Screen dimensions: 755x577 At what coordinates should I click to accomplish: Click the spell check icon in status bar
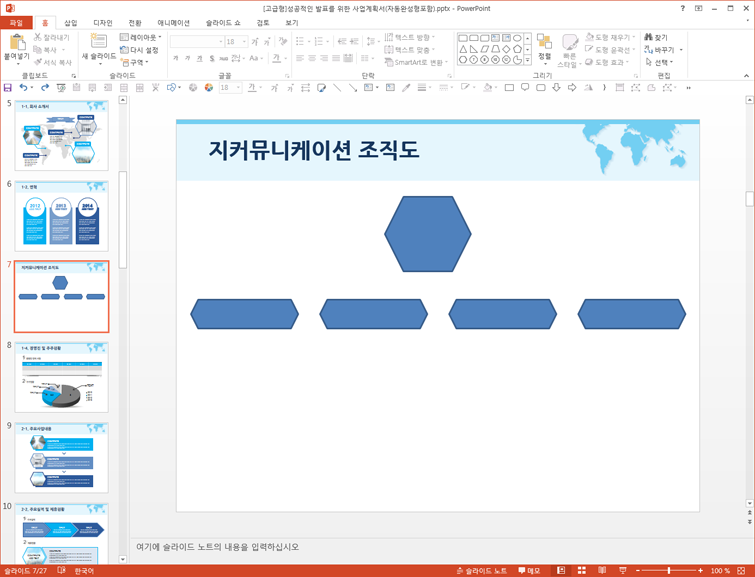(62, 571)
